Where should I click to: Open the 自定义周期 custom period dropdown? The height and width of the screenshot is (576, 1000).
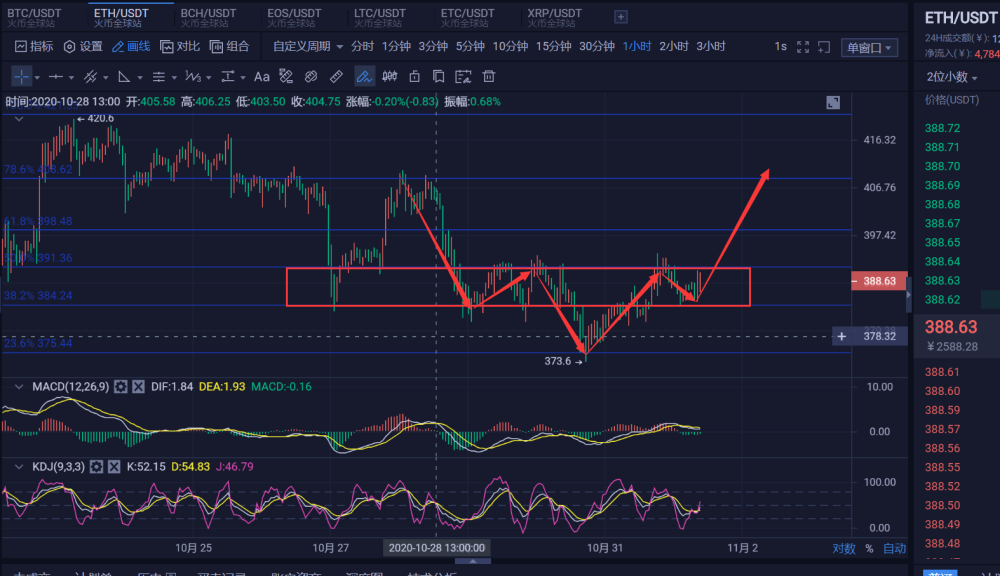click(x=308, y=47)
